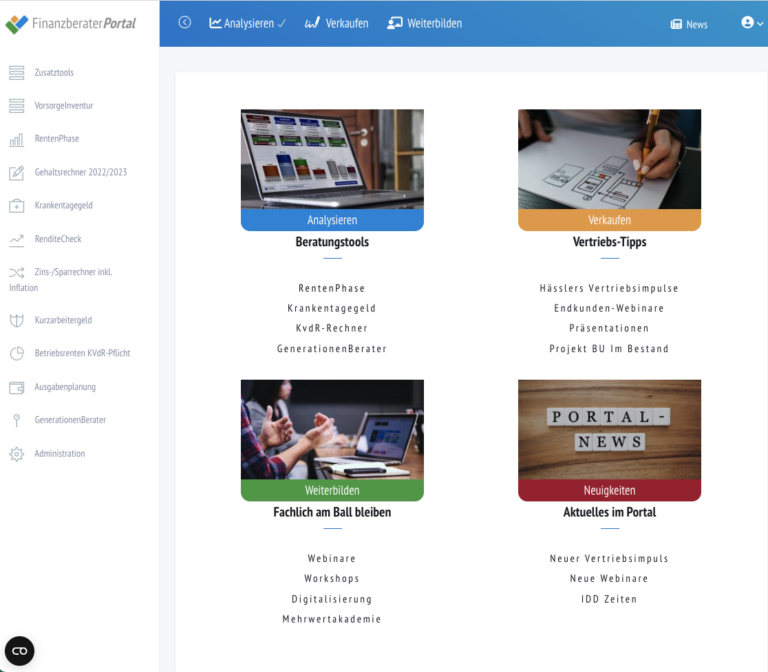Open Hässlers Vertriebsimpulse link
This screenshot has height=672, width=768.
click(609, 288)
